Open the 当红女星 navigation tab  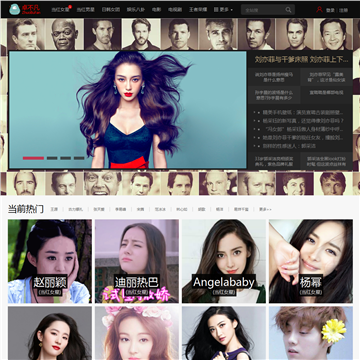click(x=60, y=10)
